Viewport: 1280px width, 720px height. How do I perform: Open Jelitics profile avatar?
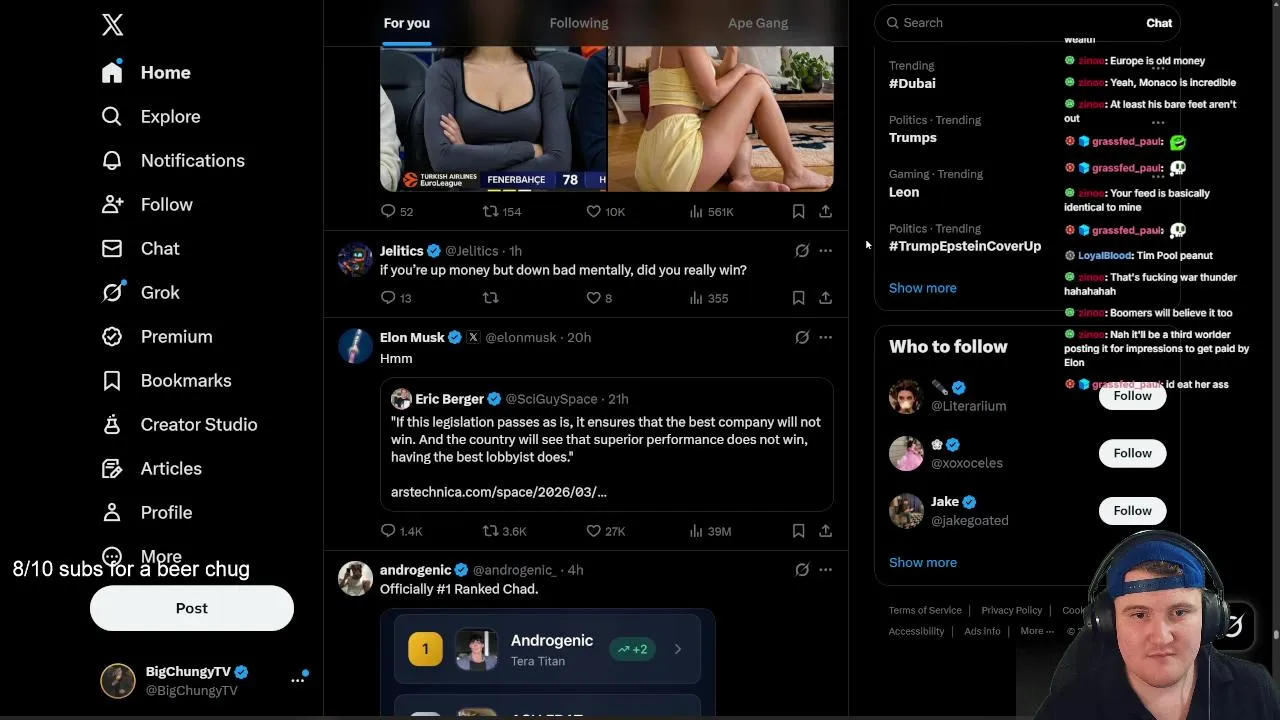pyautogui.click(x=355, y=259)
